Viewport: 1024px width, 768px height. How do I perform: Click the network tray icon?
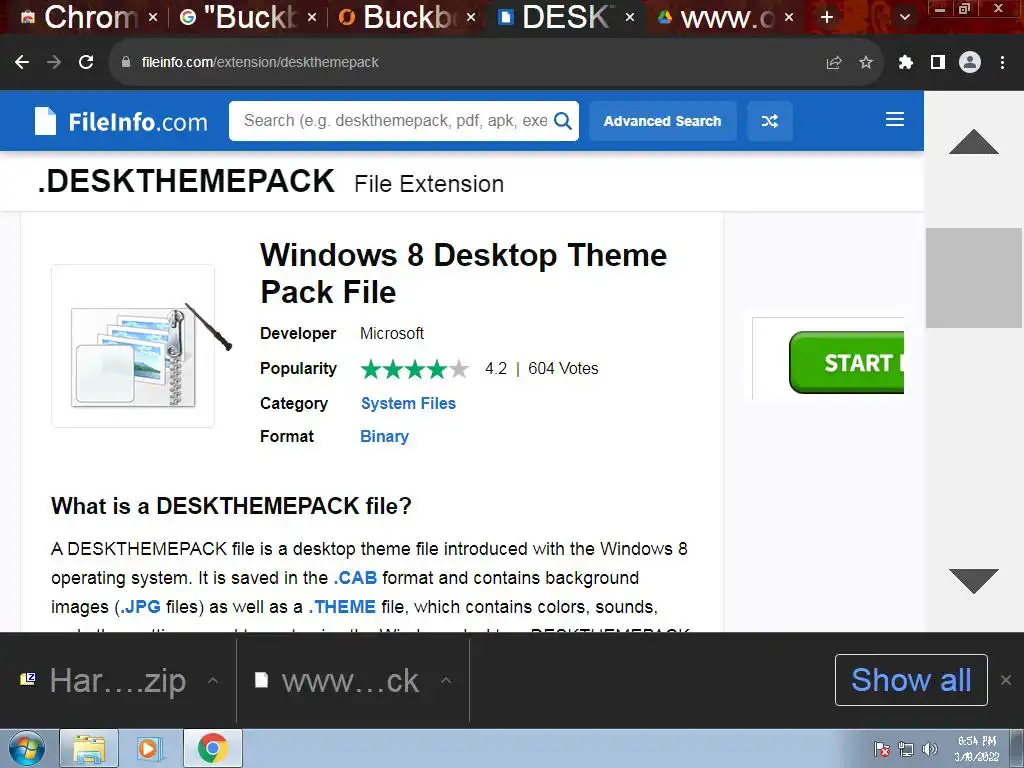coord(906,749)
